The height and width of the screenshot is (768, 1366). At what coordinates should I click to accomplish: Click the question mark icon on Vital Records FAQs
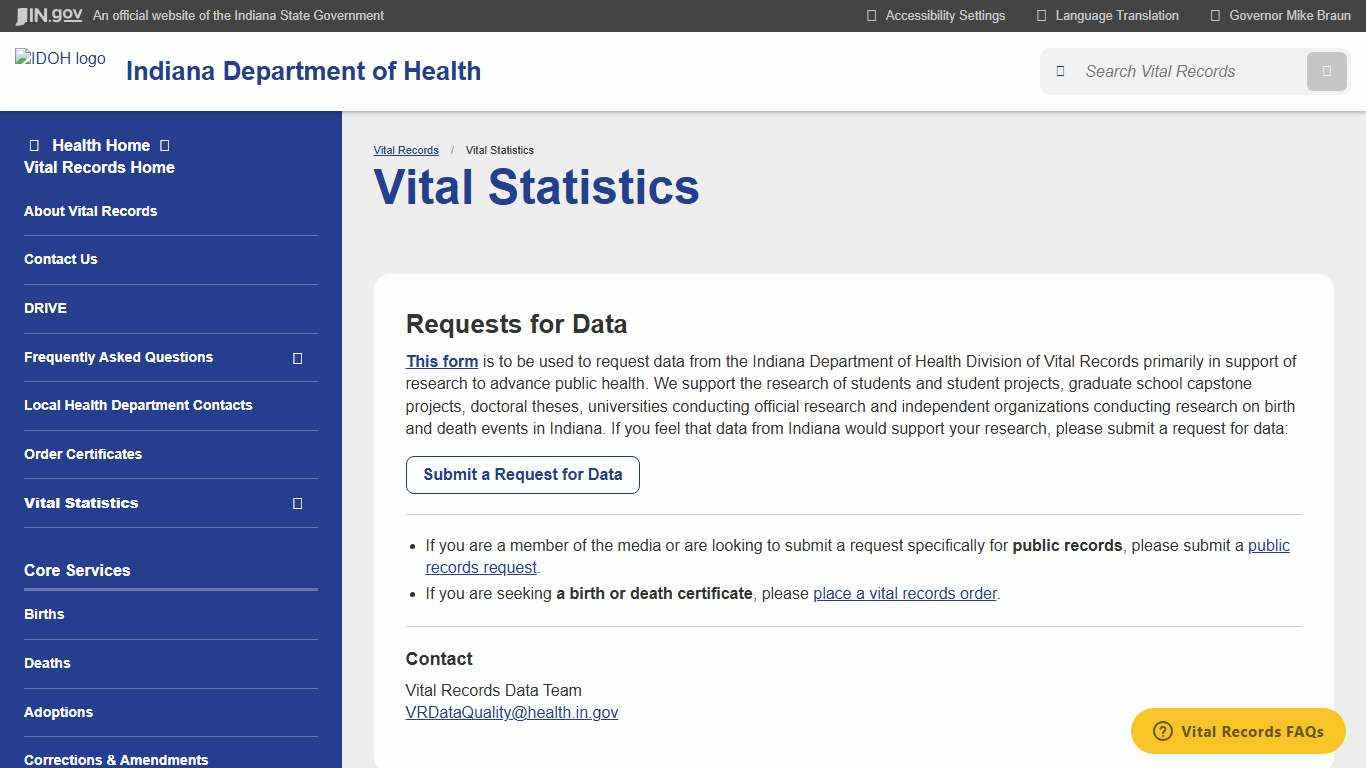[x=1161, y=731]
